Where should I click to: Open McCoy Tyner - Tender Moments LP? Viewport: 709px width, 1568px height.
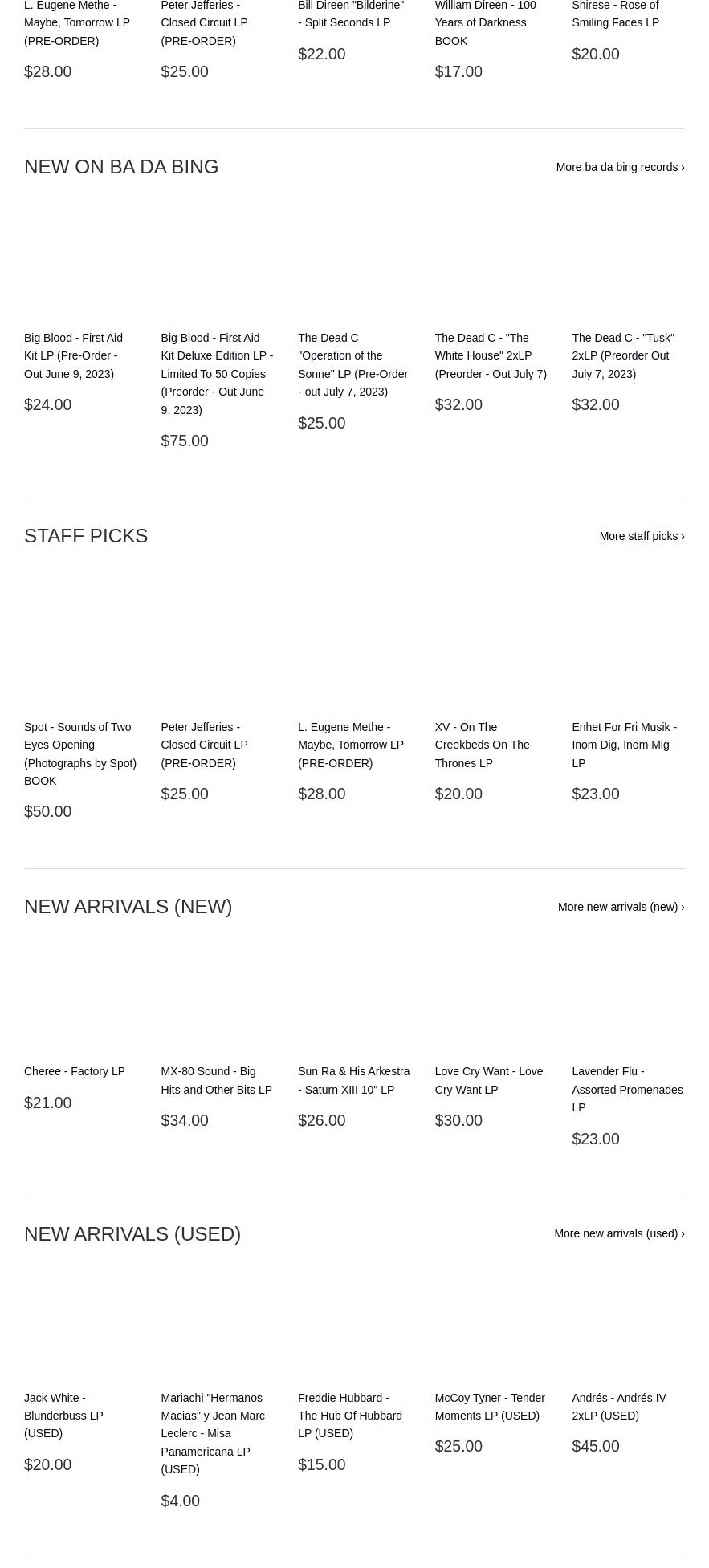tap(489, 1407)
